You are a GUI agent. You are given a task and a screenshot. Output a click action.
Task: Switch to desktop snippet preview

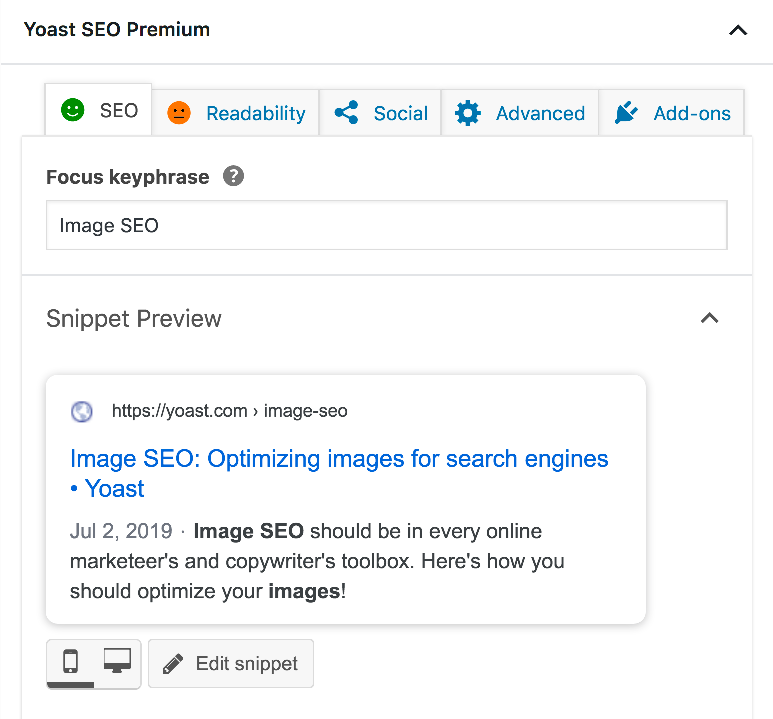click(118, 662)
